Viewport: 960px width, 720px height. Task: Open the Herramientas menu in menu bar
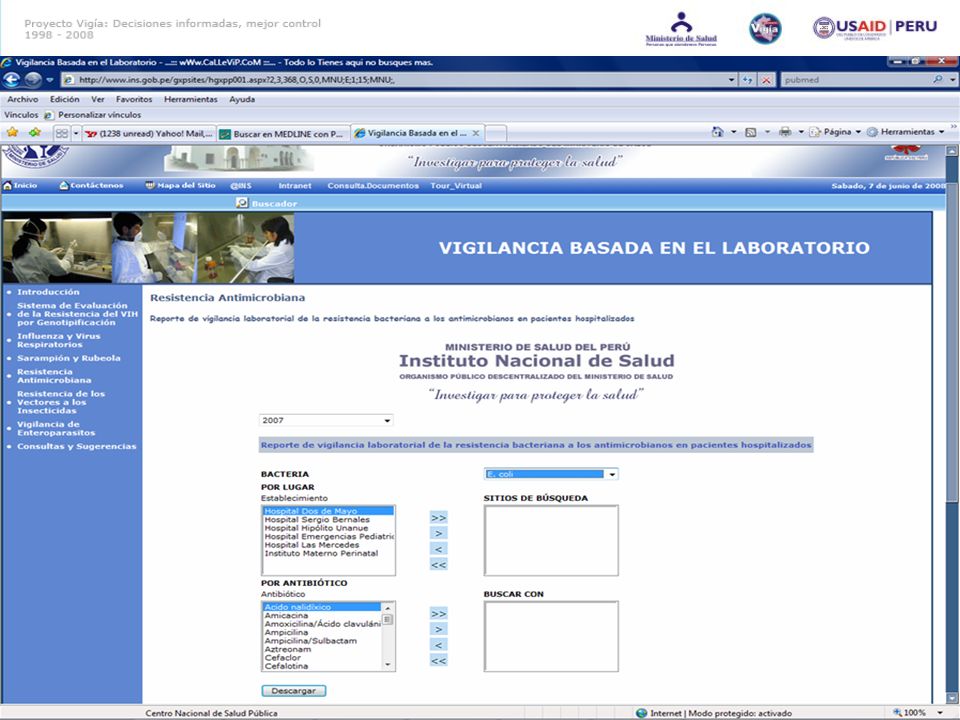(190, 99)
